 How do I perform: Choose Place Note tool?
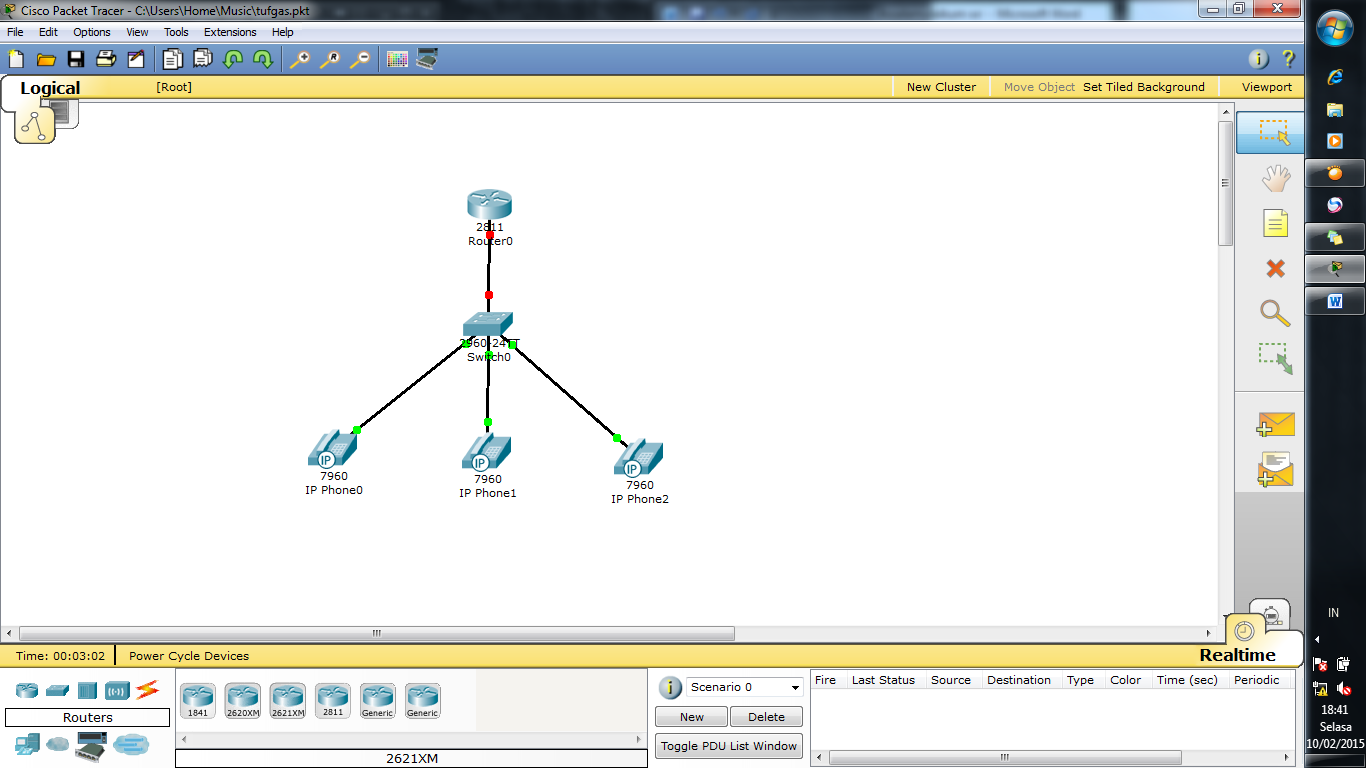(1275, 223)
